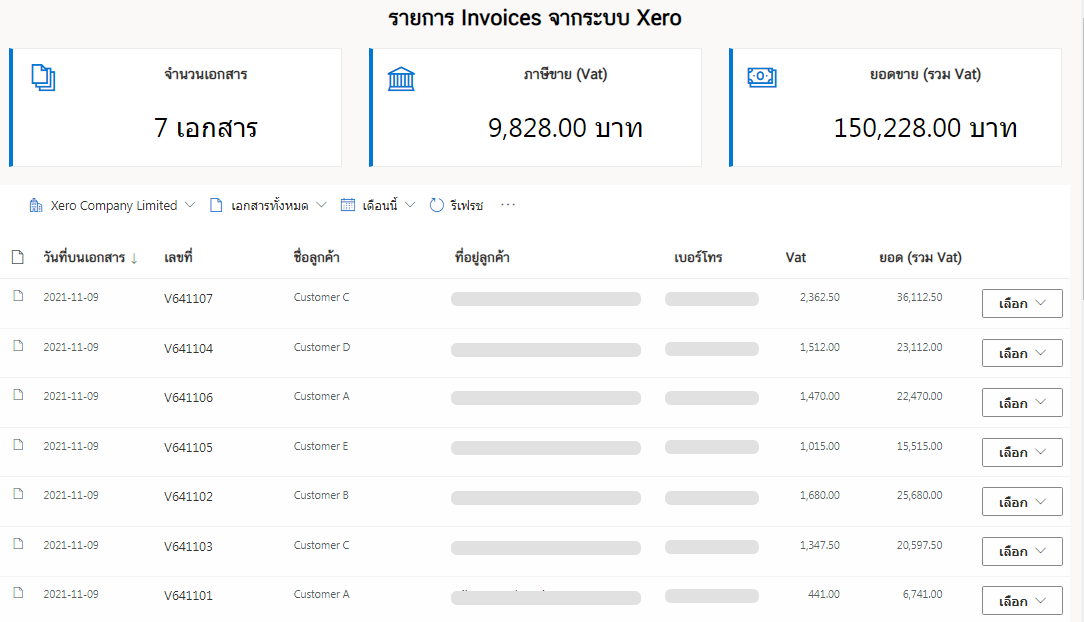The height and width of the screenshot is (622, 1084).
Task: Click the file icon in the table header column
Action: pos(17,257)
